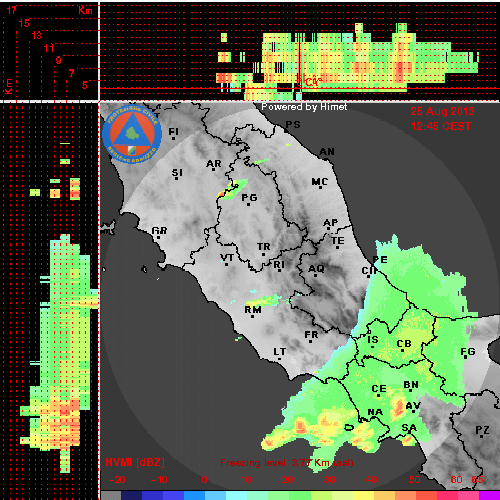
Task: Click the horizontal "Km" label beside 17
Action: tap(85, 10)
